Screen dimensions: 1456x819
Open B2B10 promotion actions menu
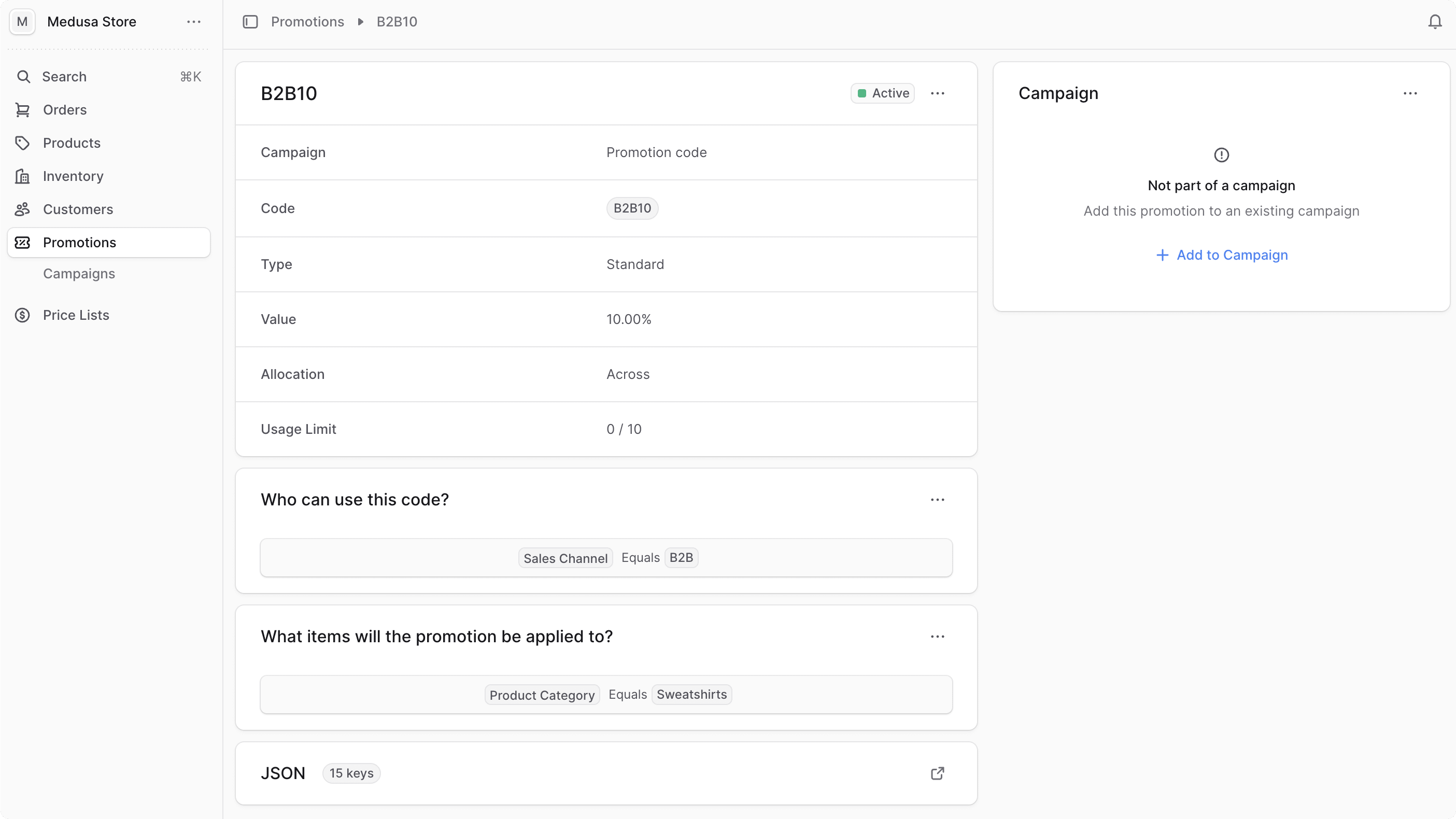[937, 93]
